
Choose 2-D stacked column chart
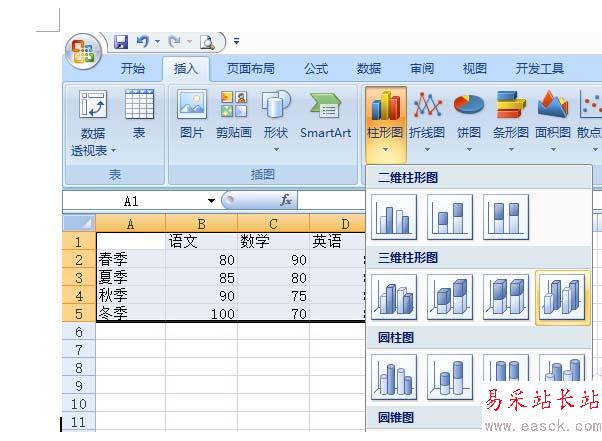450,217
